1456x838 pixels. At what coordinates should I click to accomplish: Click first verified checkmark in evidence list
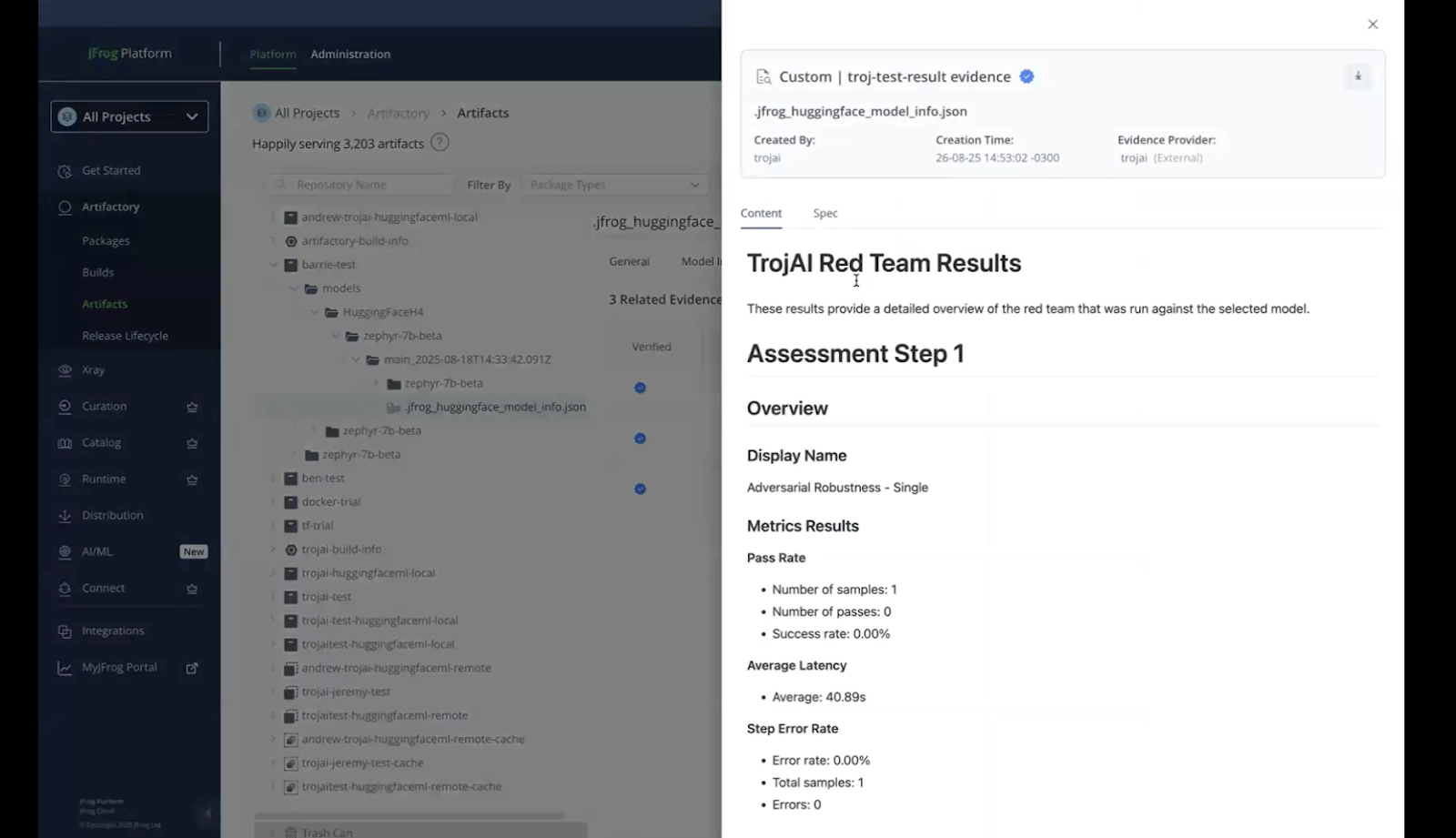(x=640, y=388)
